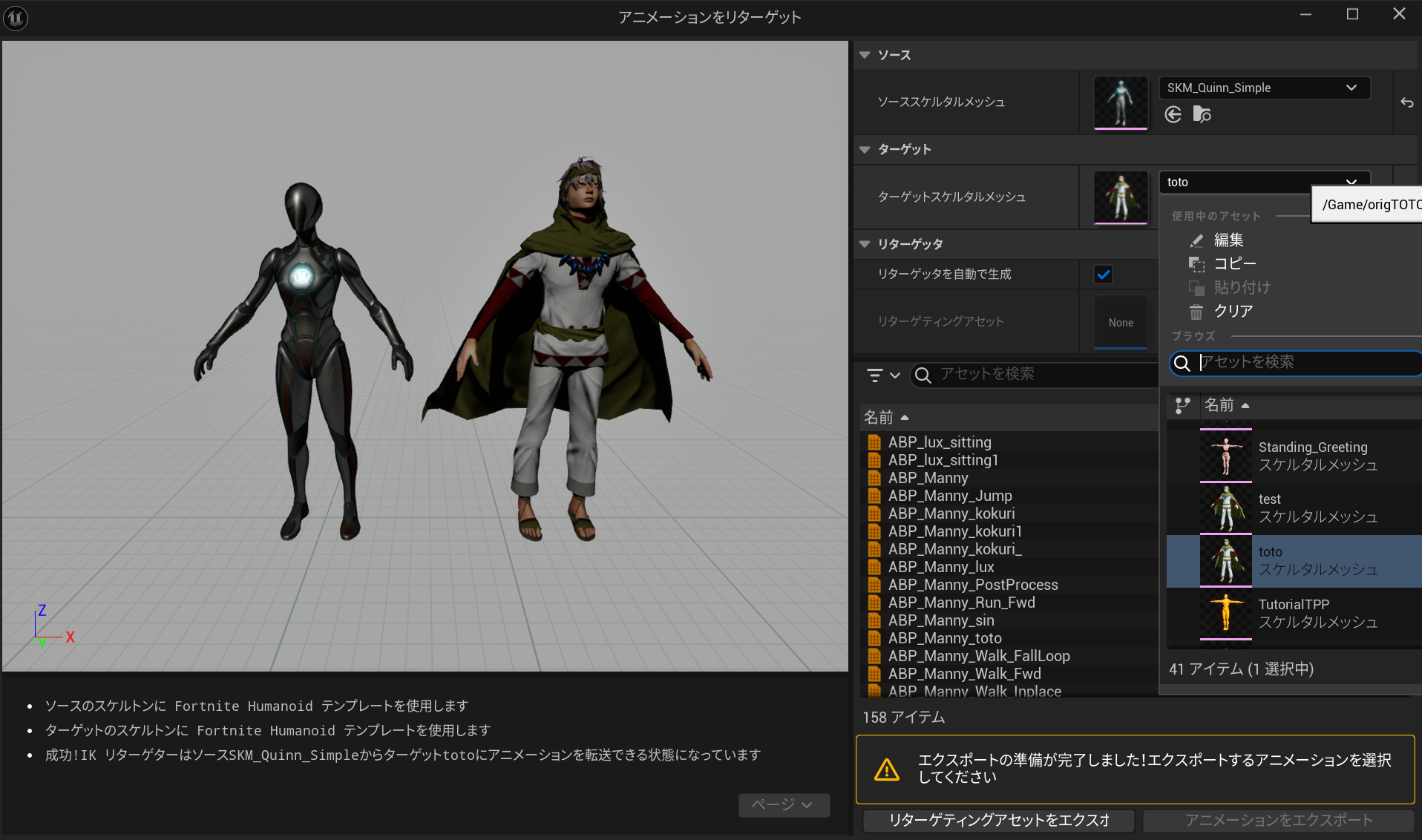Browse to source mesh in content browser icon
This screenshot has height=840, width=1422.
pos(1202,114)
